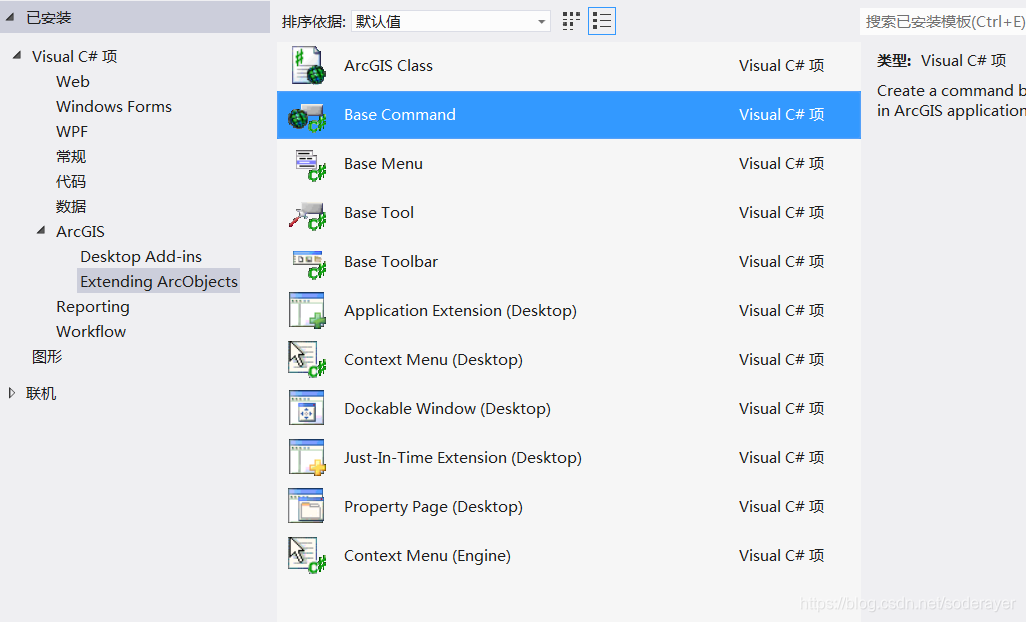
Task: Collapse the ArcGIS tree node
Action: tap(41, 231)
